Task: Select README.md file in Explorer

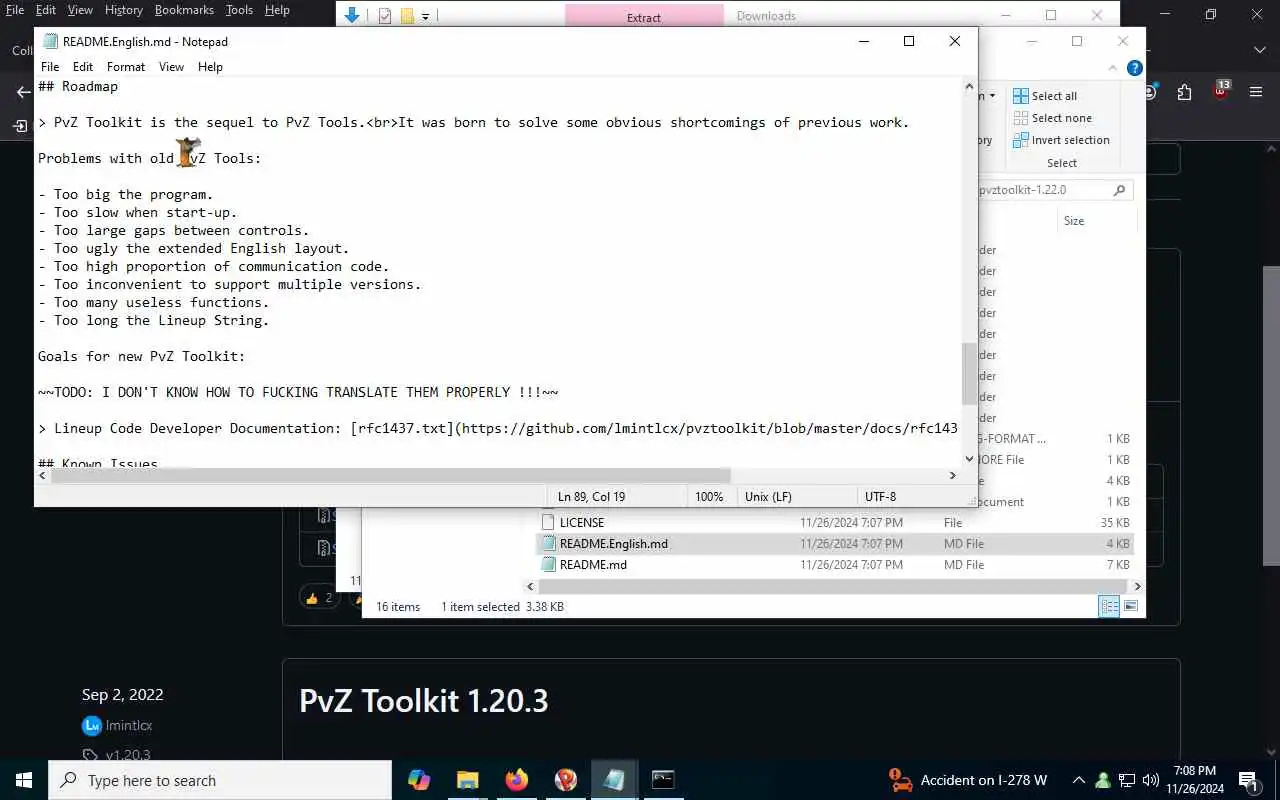Action: [x=593, y=565]
